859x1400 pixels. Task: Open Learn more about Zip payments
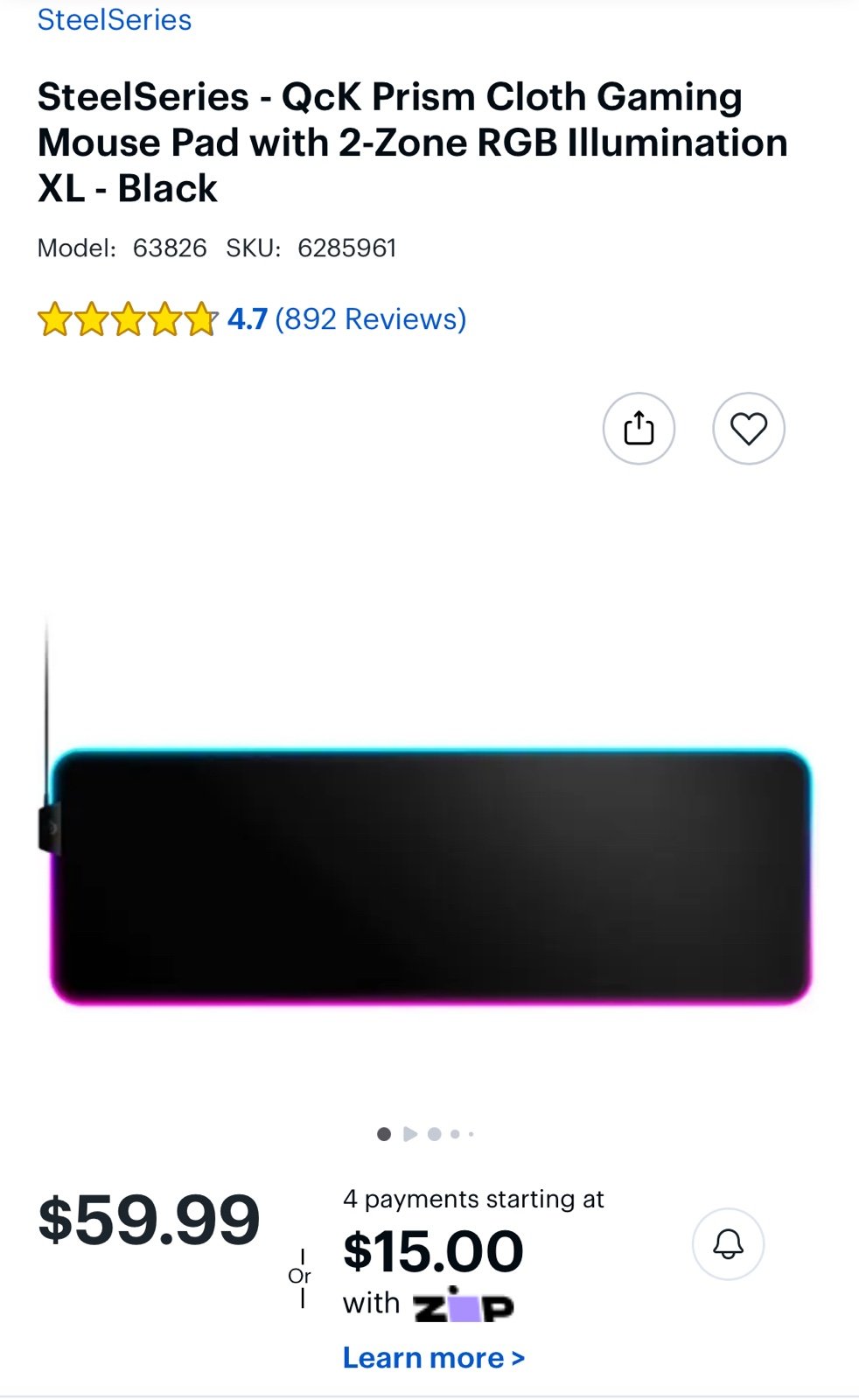(434, 1358)
